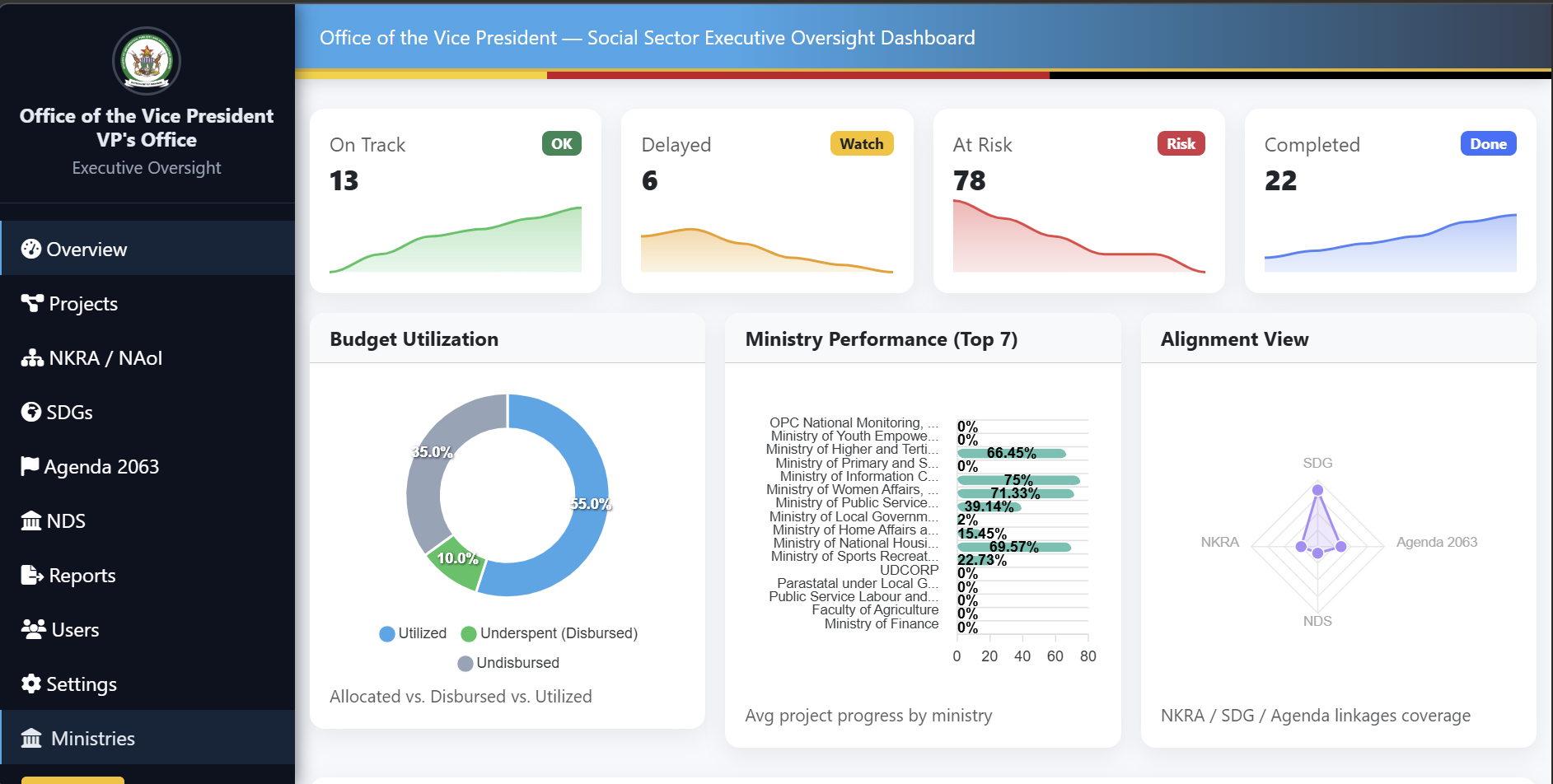The width and height of the screenshot is (1553, 784).
Task: Click the Risk badge on At Risk card
Action: [x=1181, y=143]
